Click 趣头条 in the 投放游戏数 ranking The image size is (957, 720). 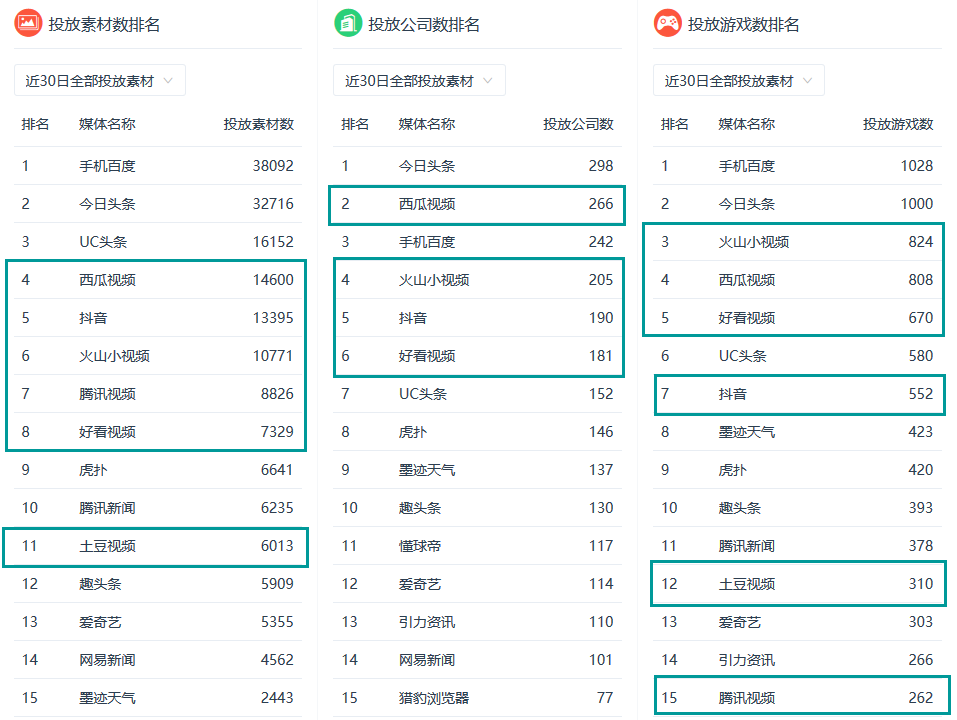pos(740,508)
